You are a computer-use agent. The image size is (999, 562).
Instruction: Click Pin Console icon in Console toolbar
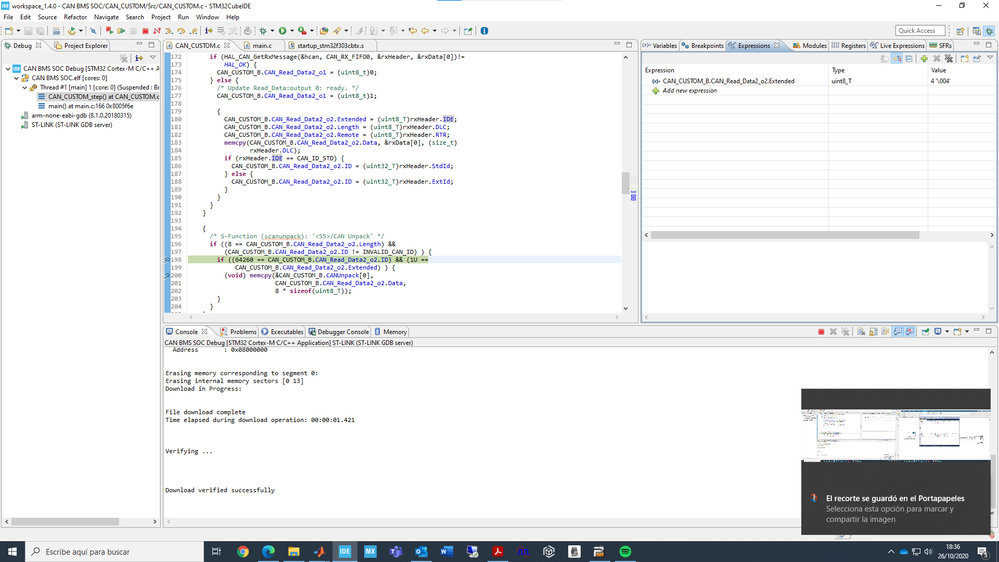pyautogui.click(x=925, y=331)
